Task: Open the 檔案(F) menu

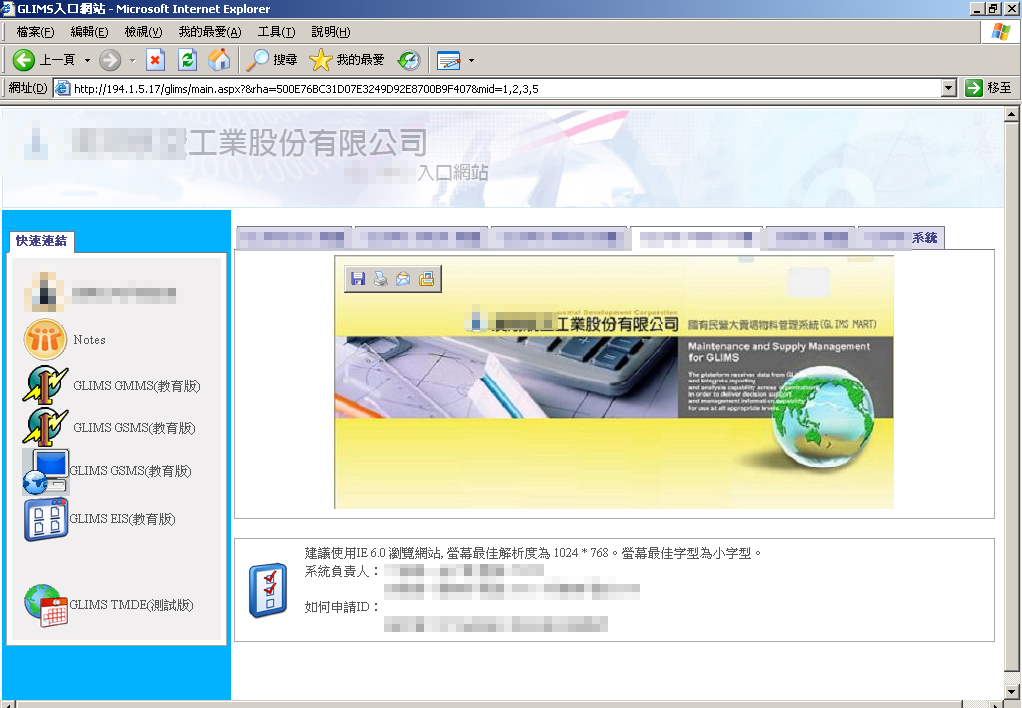Action: tap(34, 32)
